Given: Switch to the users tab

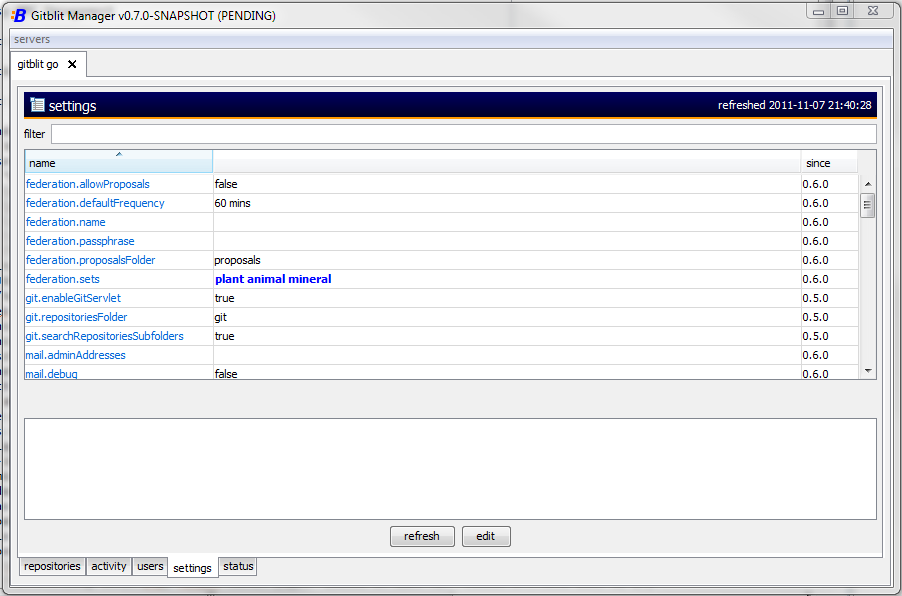Looking at the screenshot, I should (x=150, y=566).
